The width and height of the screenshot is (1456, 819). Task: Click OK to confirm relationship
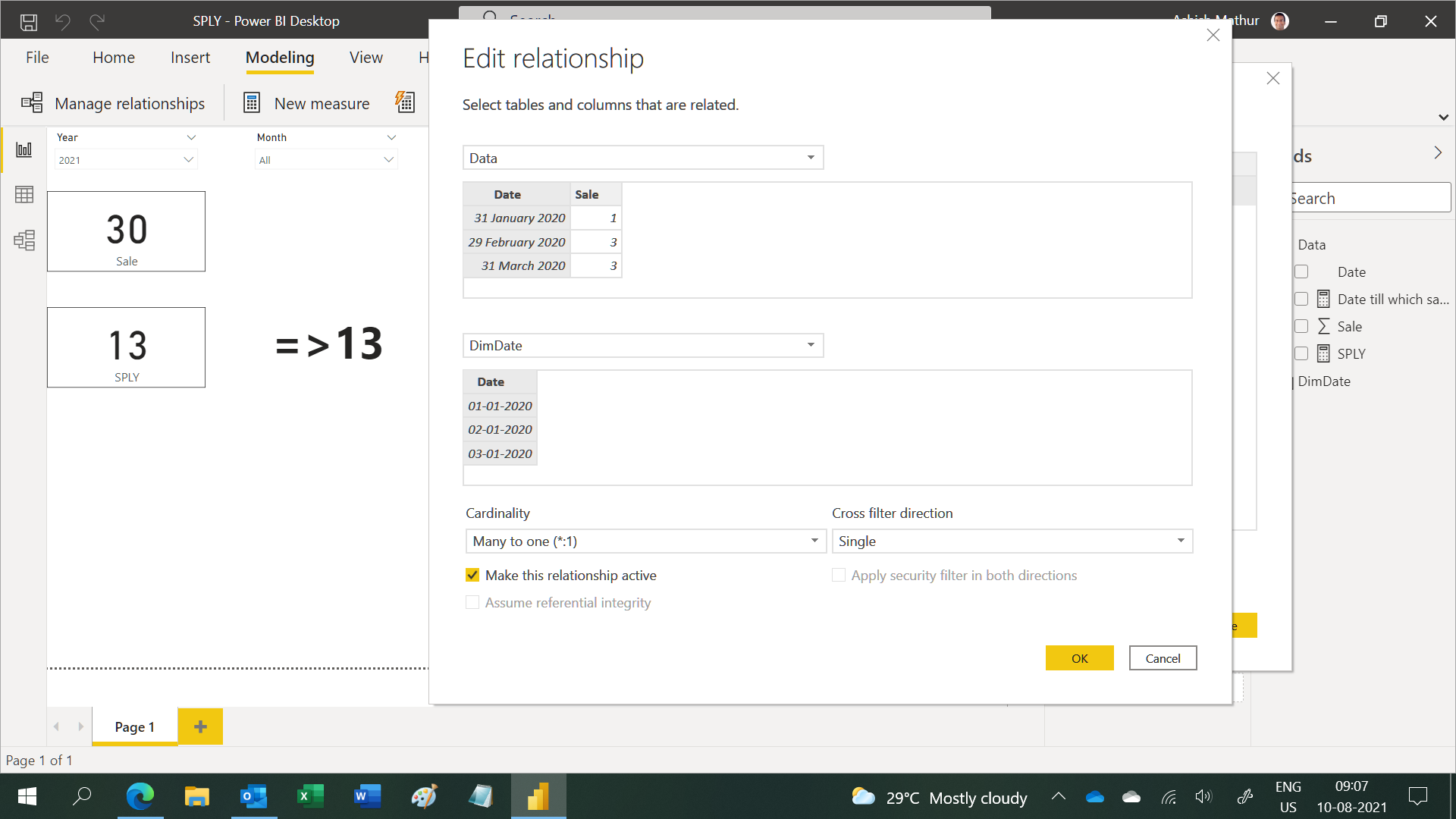click(x=1080, y=658)
